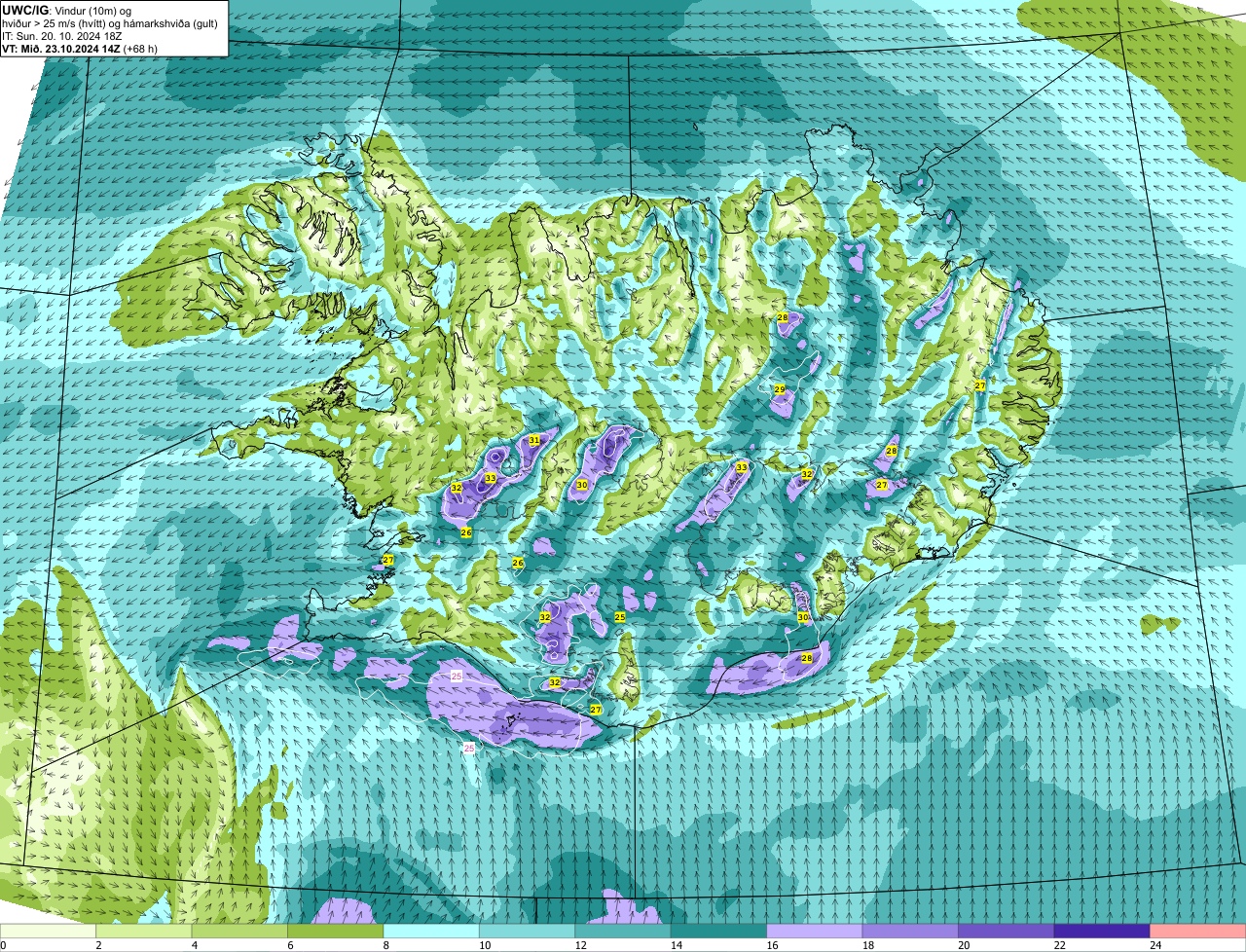Select the 16–18 m/s light lavender legend swatch
Viewport: 1246px width, 952px height.
(x=815, y=931)
